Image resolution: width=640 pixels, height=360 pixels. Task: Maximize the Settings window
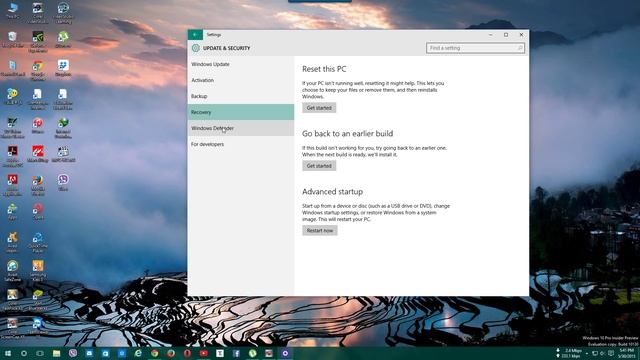[x=506, y=35]
